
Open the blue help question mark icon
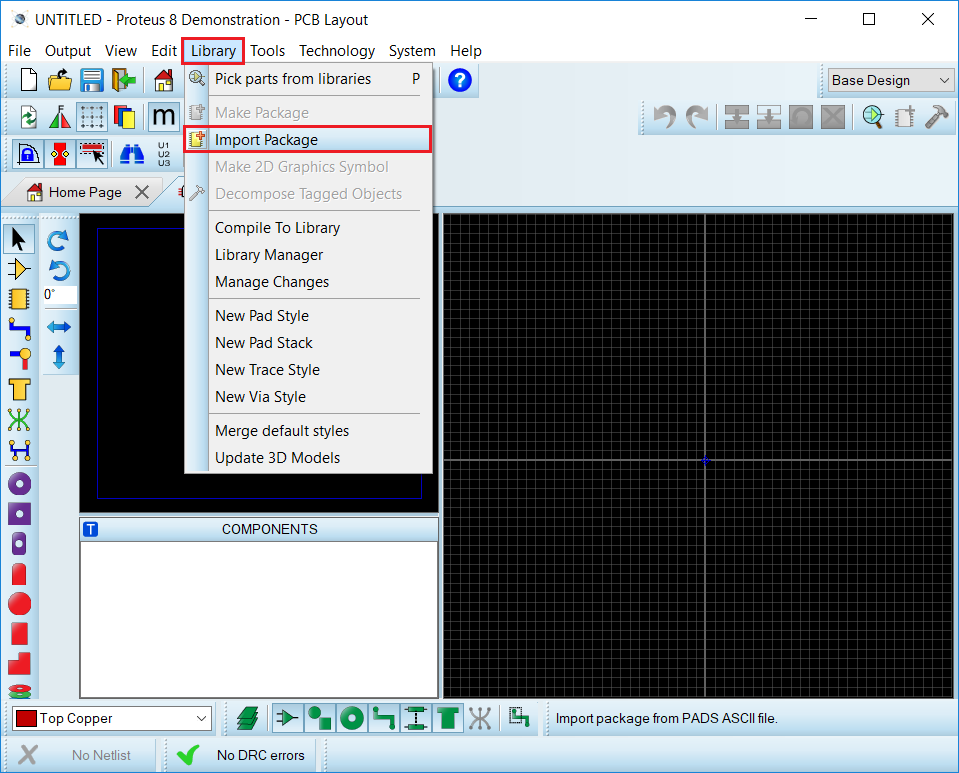pos(459,80)
